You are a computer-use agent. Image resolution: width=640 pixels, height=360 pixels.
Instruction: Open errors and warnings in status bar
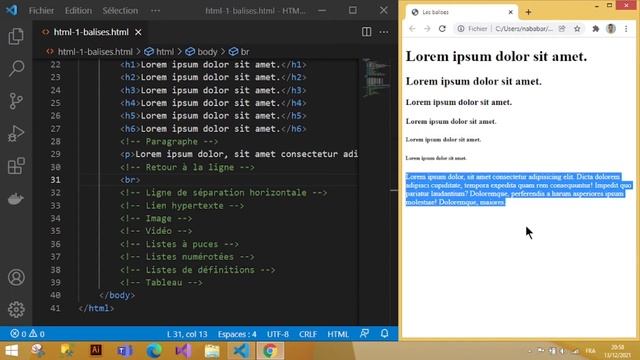[x=27, y=334]
